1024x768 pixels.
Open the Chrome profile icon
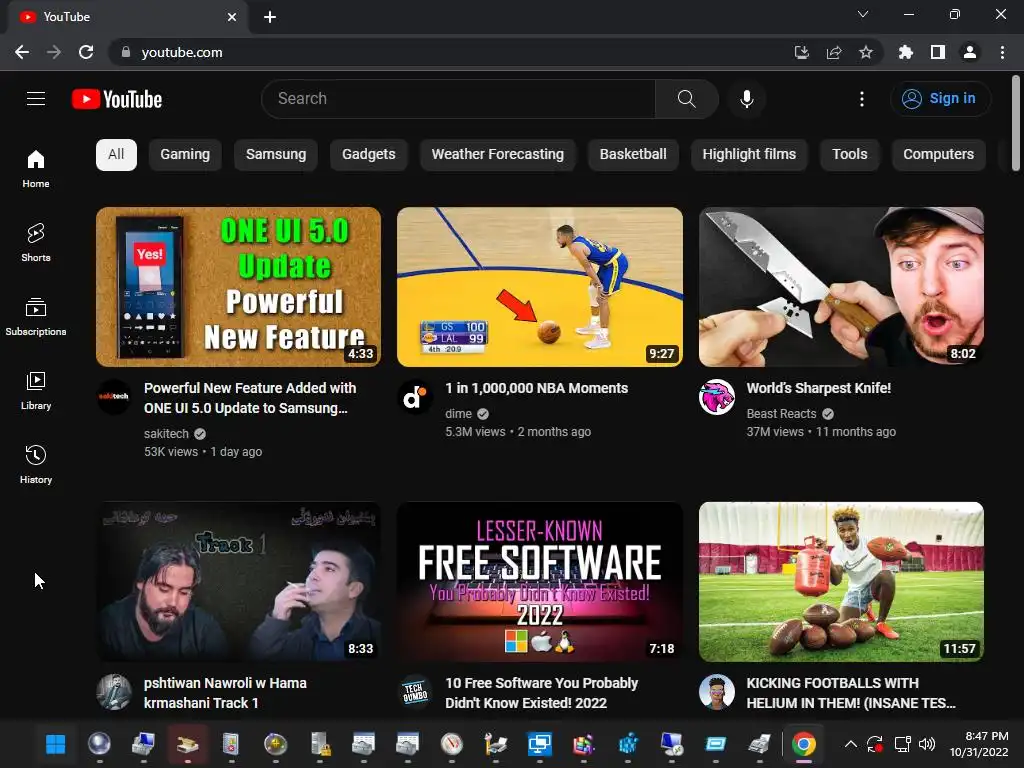click(970, 52)
